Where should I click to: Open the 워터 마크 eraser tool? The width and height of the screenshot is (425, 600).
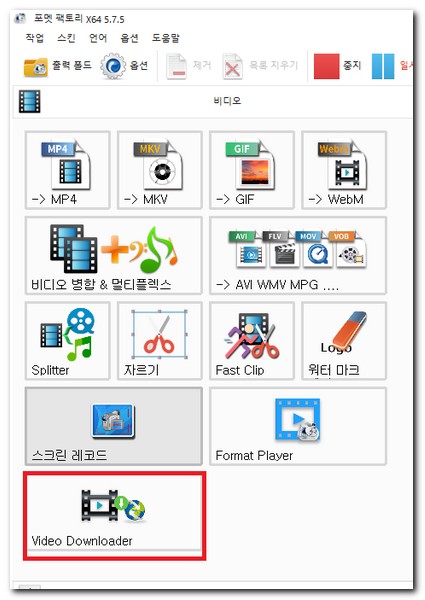click(344, 341)
